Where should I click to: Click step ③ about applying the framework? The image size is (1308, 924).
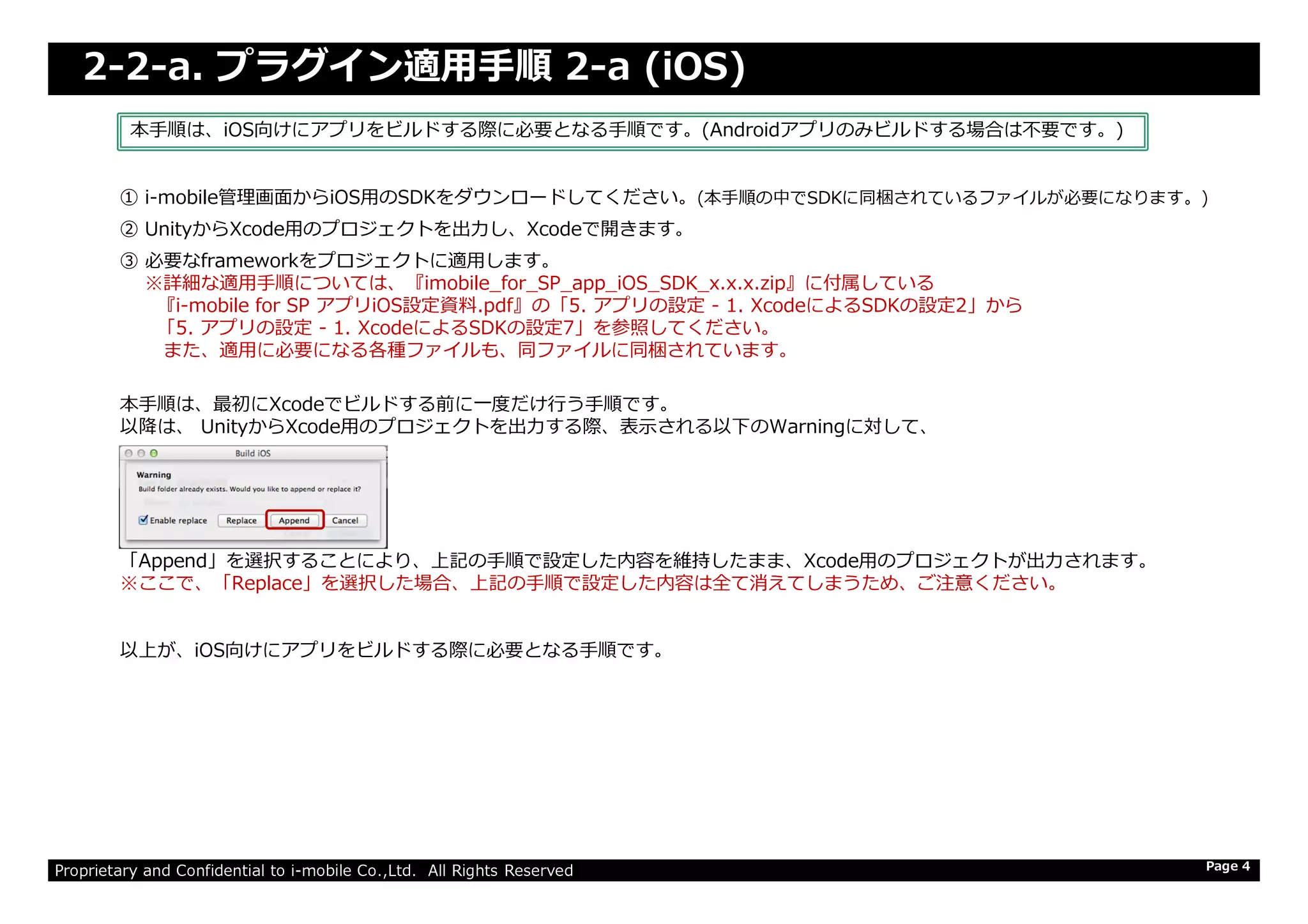pos(336,260)
